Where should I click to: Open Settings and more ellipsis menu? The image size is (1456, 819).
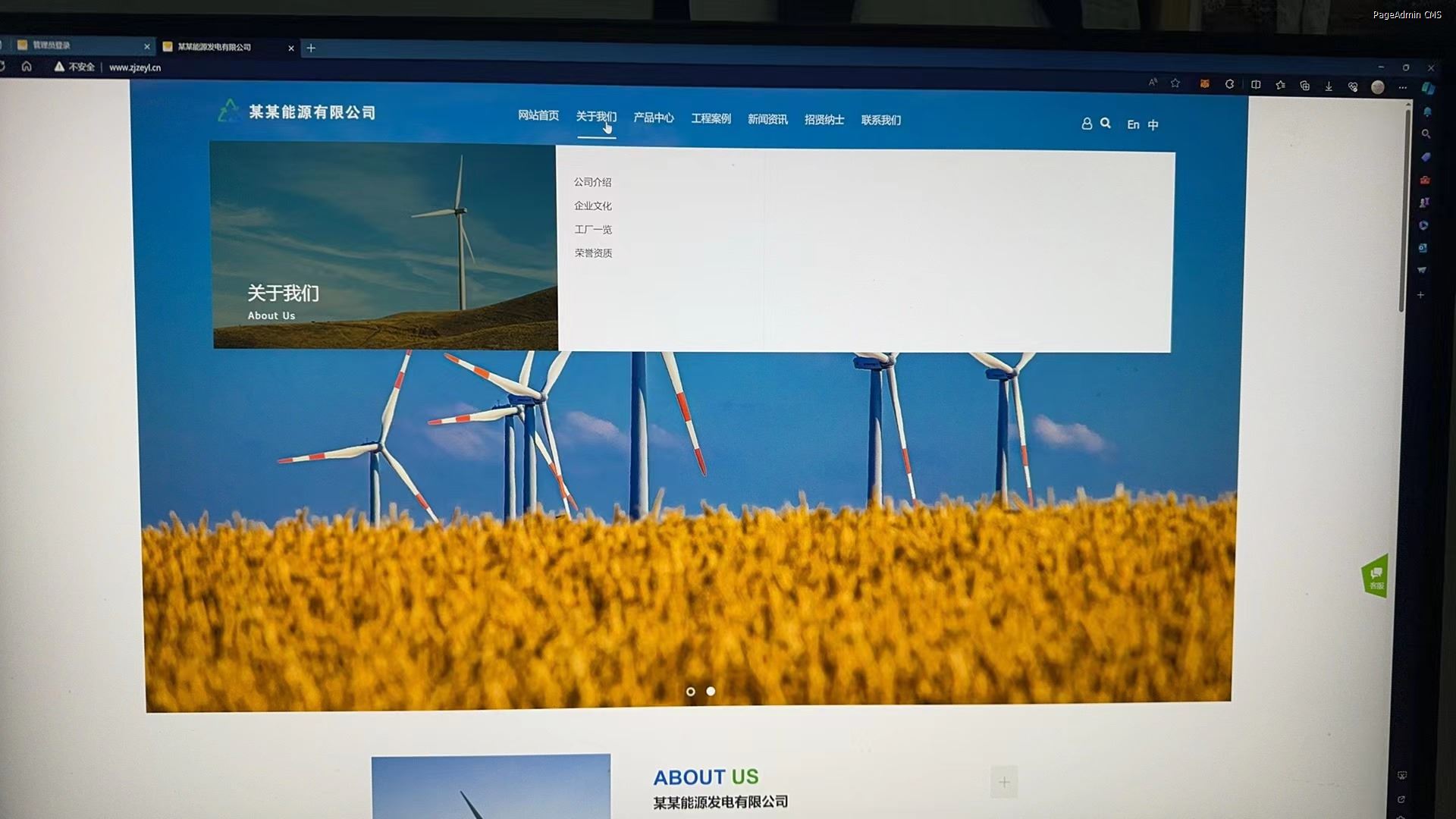click(x=1403, y=88)
